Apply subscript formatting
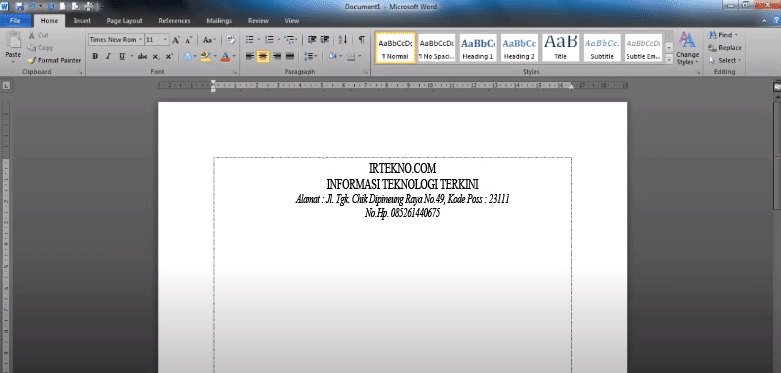 [x=156, y=56]
